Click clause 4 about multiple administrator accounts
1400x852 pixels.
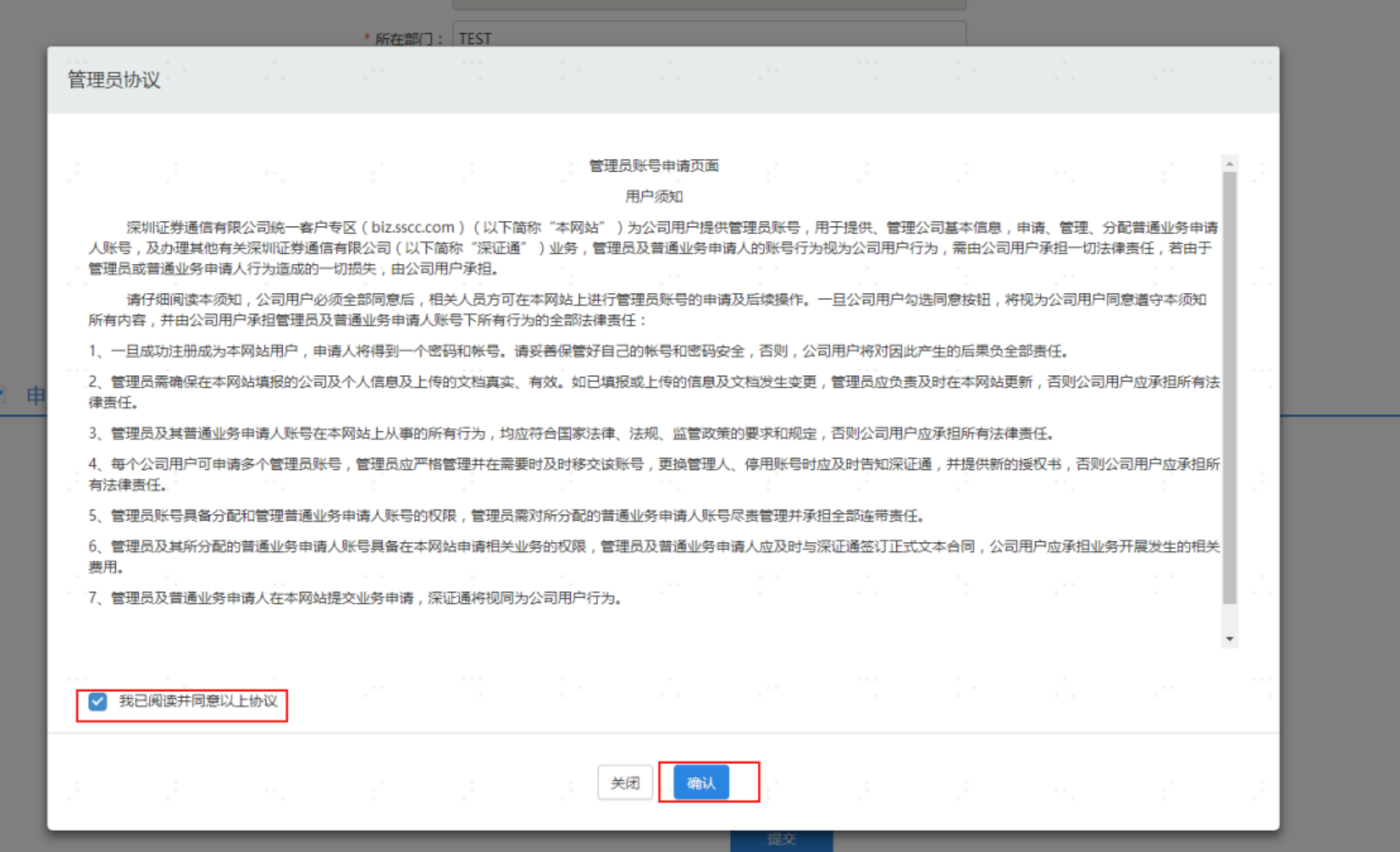tap(654, 475)
